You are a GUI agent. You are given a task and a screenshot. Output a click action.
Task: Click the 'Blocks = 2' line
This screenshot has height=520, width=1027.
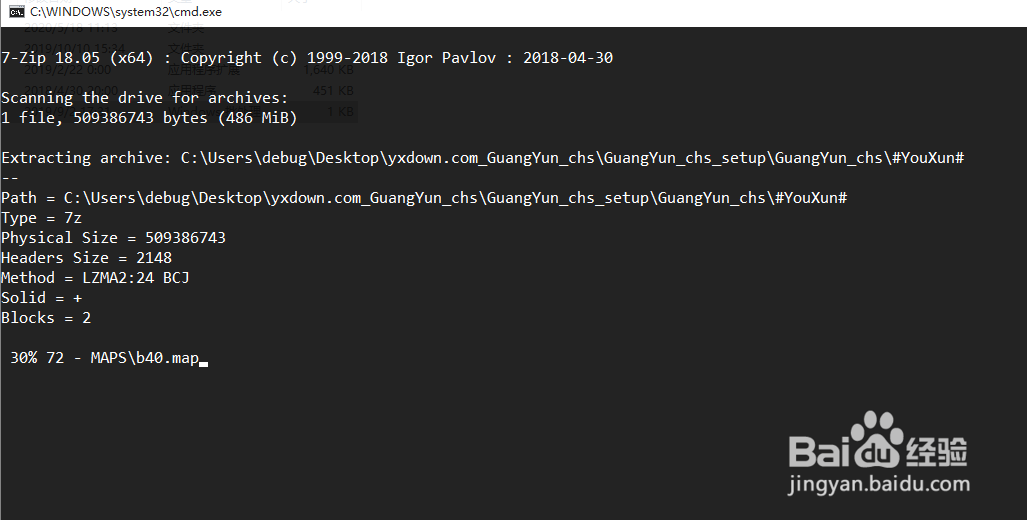46,318
